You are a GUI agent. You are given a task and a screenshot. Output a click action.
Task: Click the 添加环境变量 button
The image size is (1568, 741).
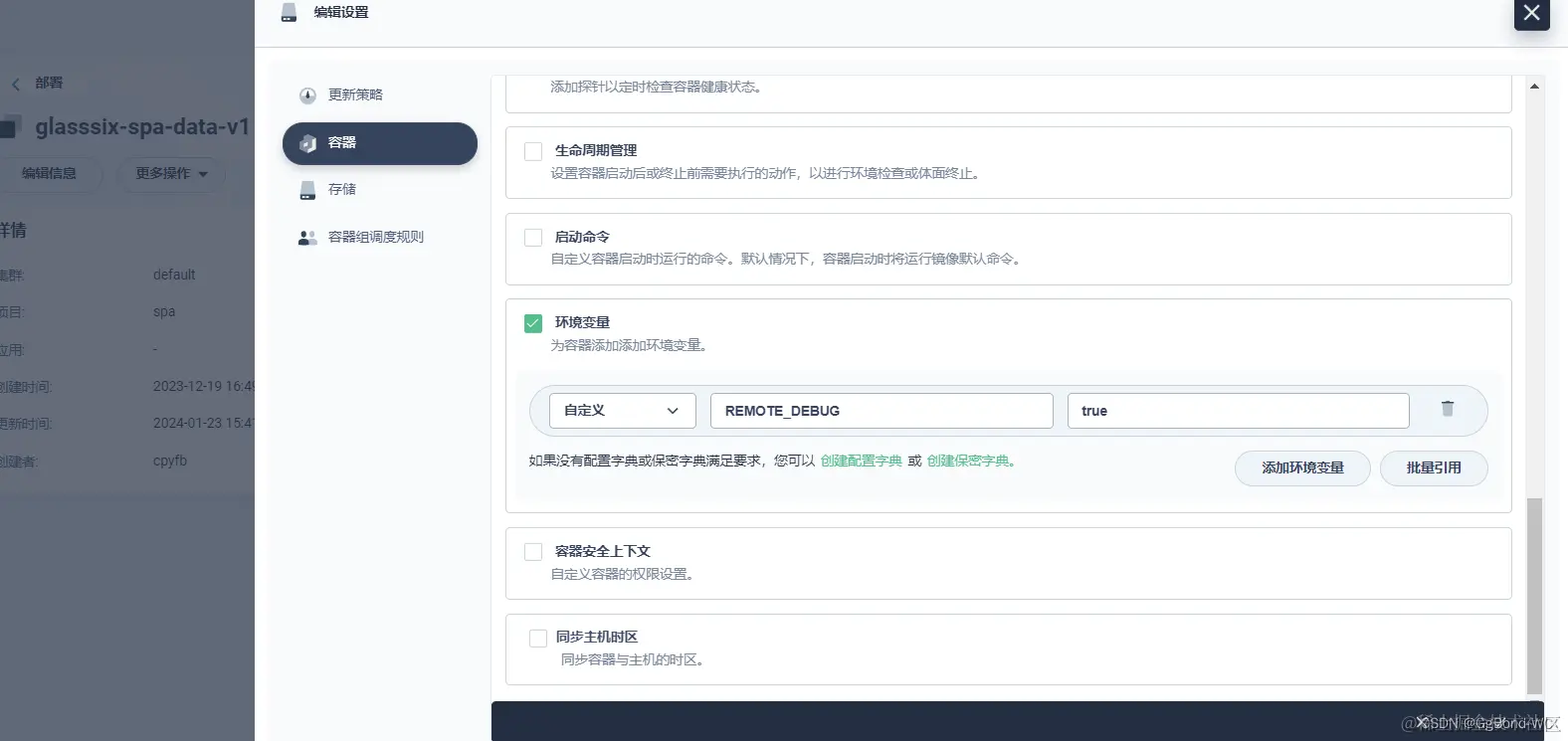[1302, 467]
